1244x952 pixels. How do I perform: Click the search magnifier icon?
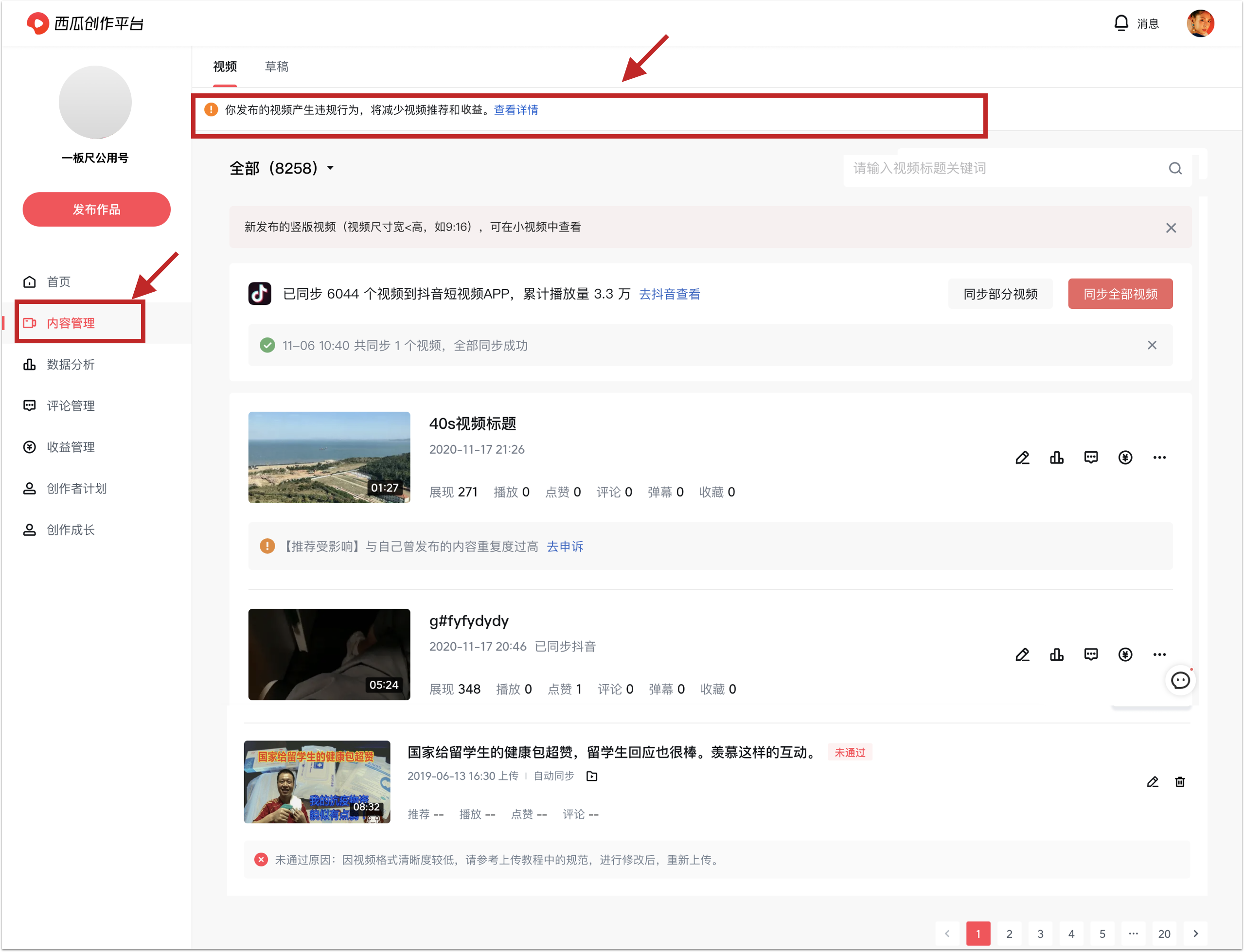[x=1175, y=168]
